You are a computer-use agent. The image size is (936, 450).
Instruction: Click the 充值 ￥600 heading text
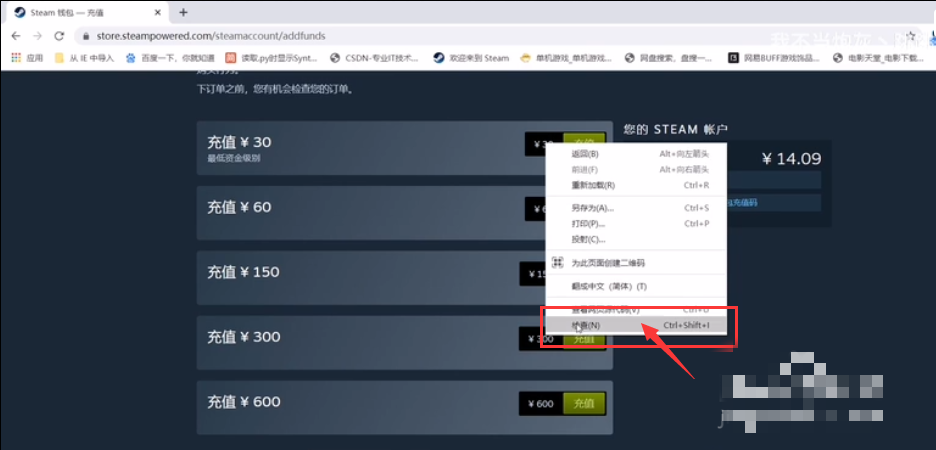(244, 402)
